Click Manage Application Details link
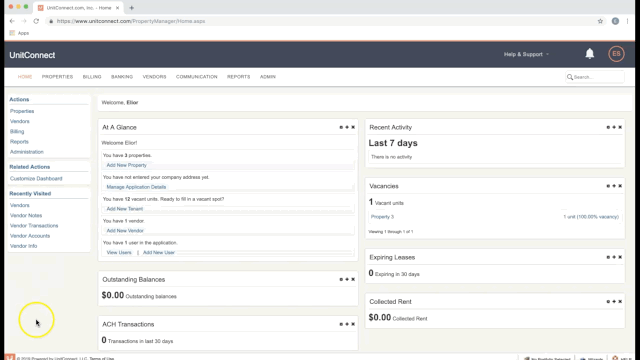Screen dimensions: 640x360 136,187
